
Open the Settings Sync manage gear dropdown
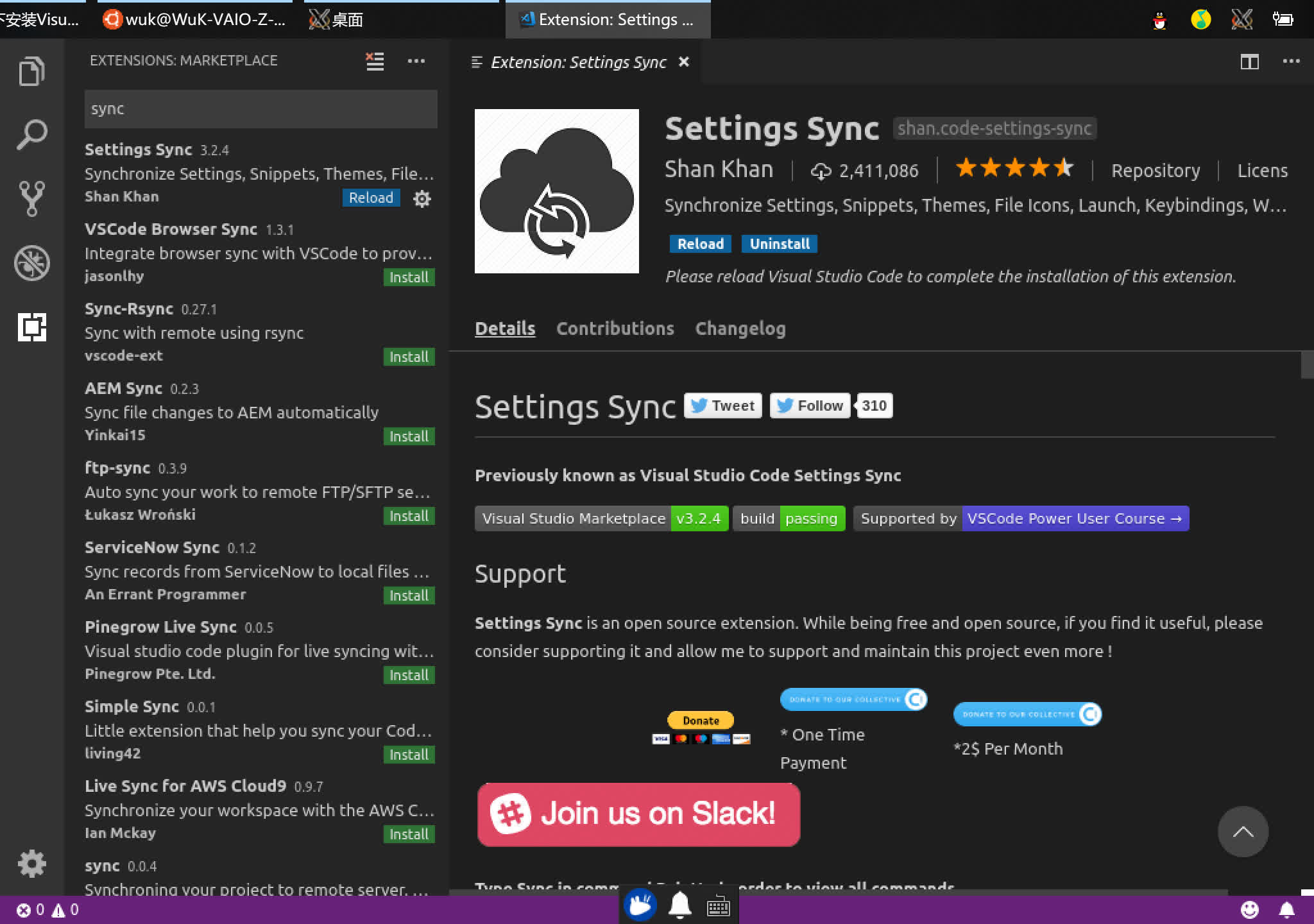point(422,198)
